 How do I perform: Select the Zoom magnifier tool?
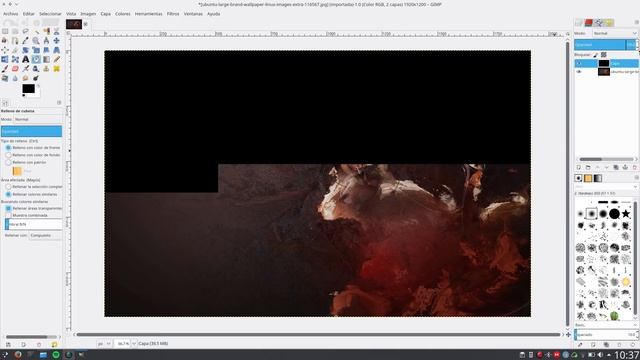click(x=36, y=40)
